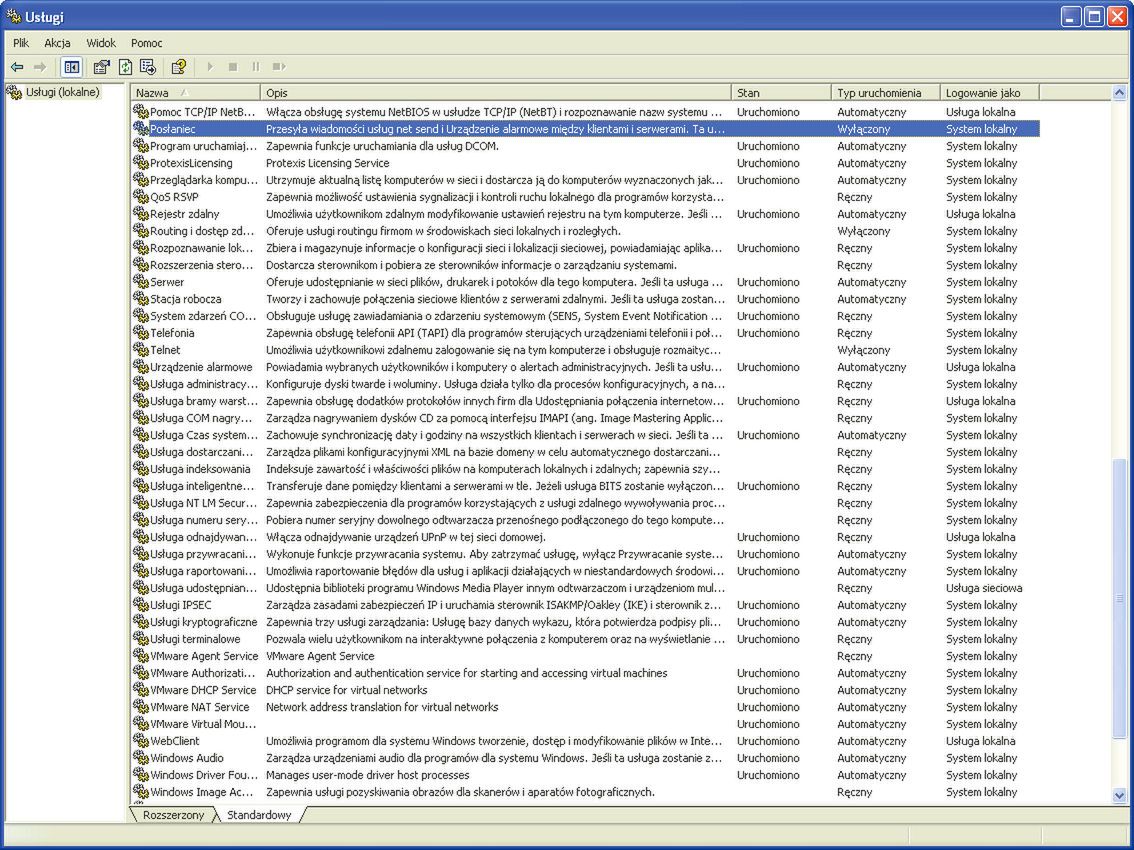Viewport: 1134px width, 850px height.
Task: Click the gear icon beside Telnet
Action: tap(141, 350)
